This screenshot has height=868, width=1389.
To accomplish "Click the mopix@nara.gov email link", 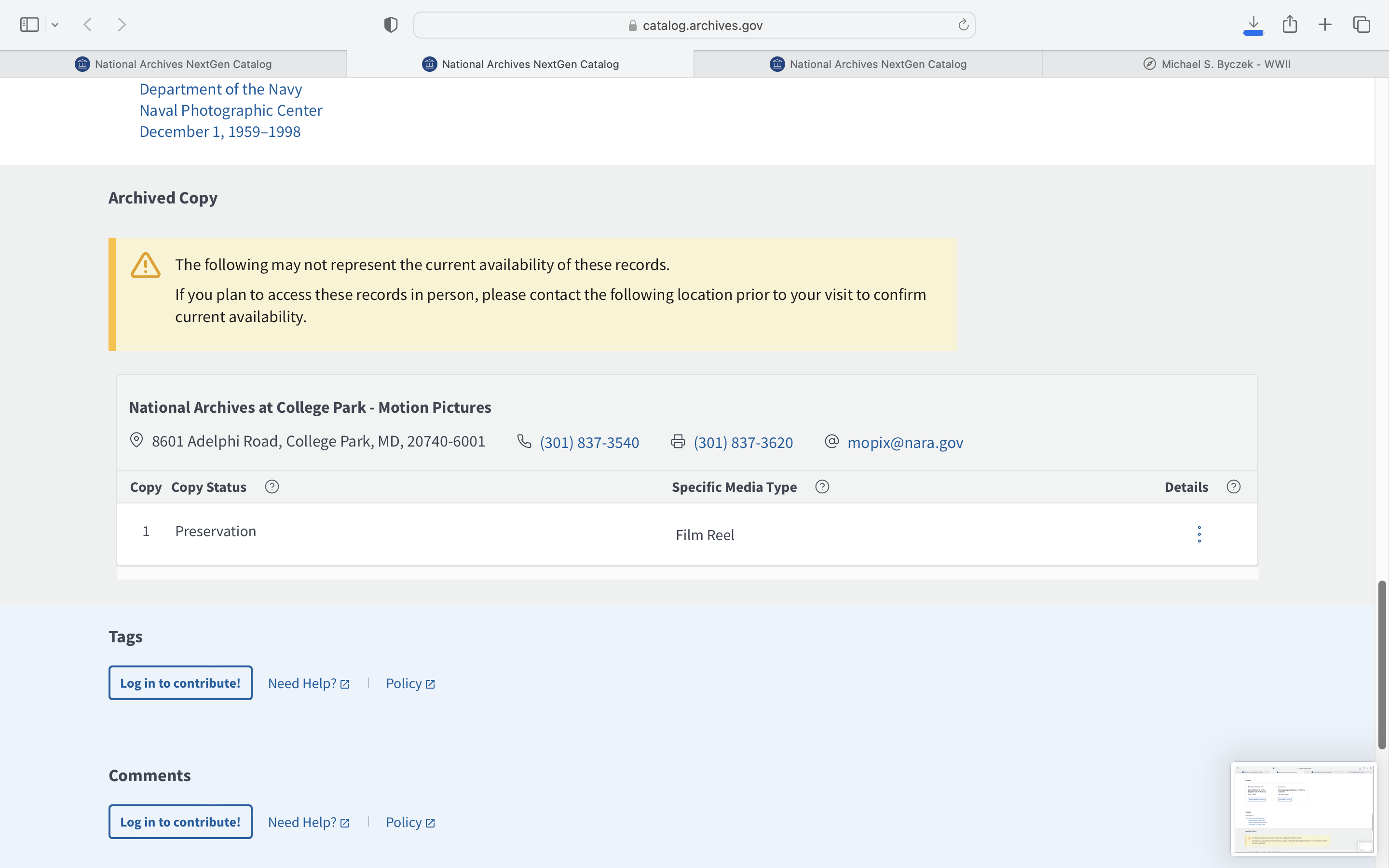I will [905, 442].
